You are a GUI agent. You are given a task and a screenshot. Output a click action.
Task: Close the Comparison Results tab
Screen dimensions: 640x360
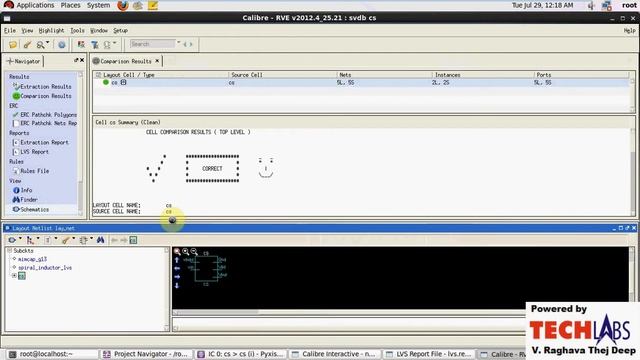pyautogui.click(x=157, y=61)
